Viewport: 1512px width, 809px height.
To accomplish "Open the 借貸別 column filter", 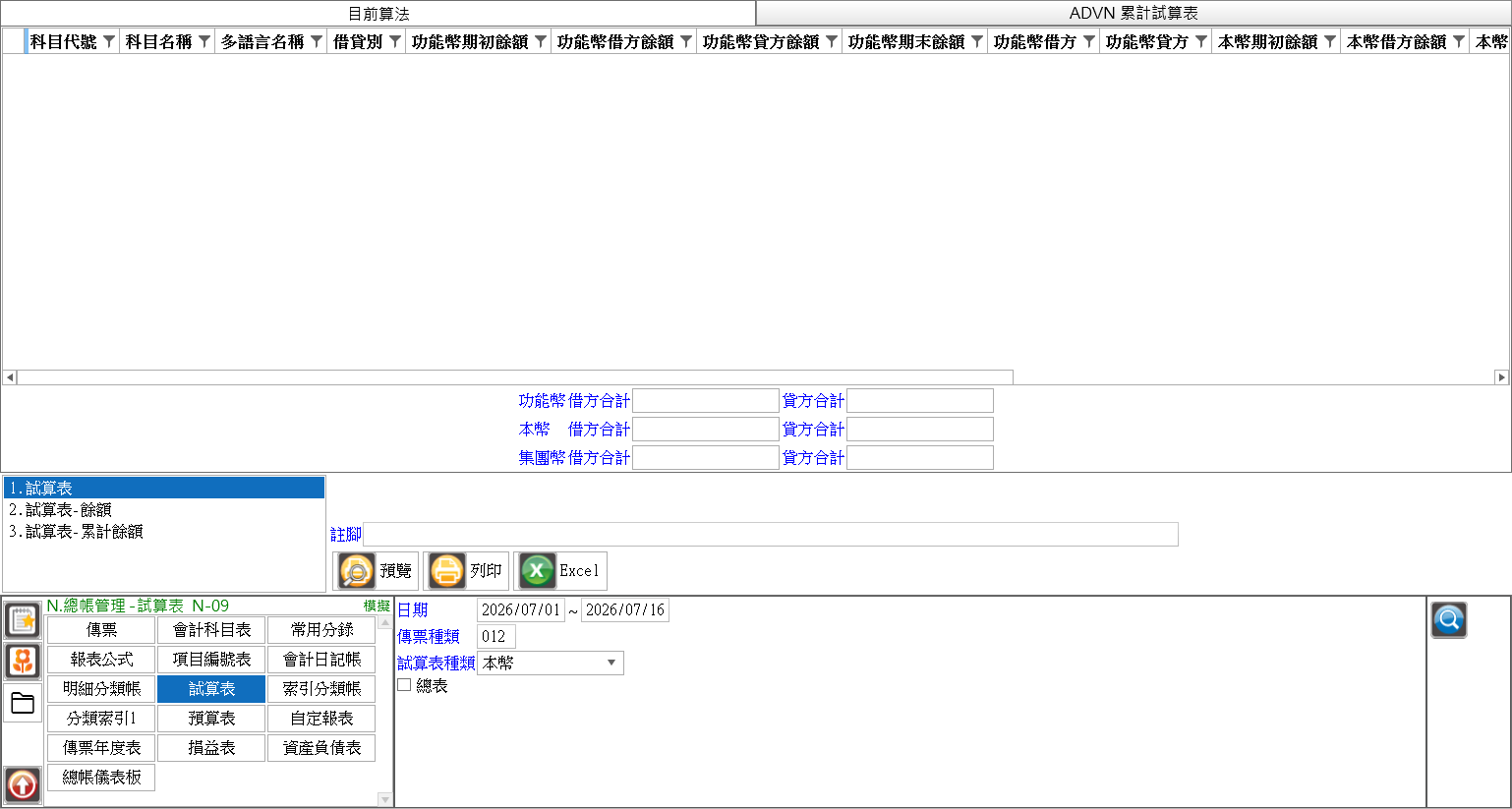I will pos(395,41).
